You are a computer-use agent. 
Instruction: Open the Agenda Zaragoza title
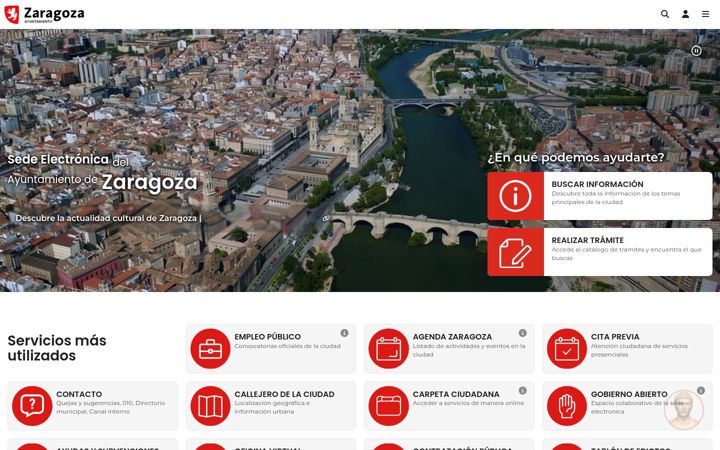point(452,337)
